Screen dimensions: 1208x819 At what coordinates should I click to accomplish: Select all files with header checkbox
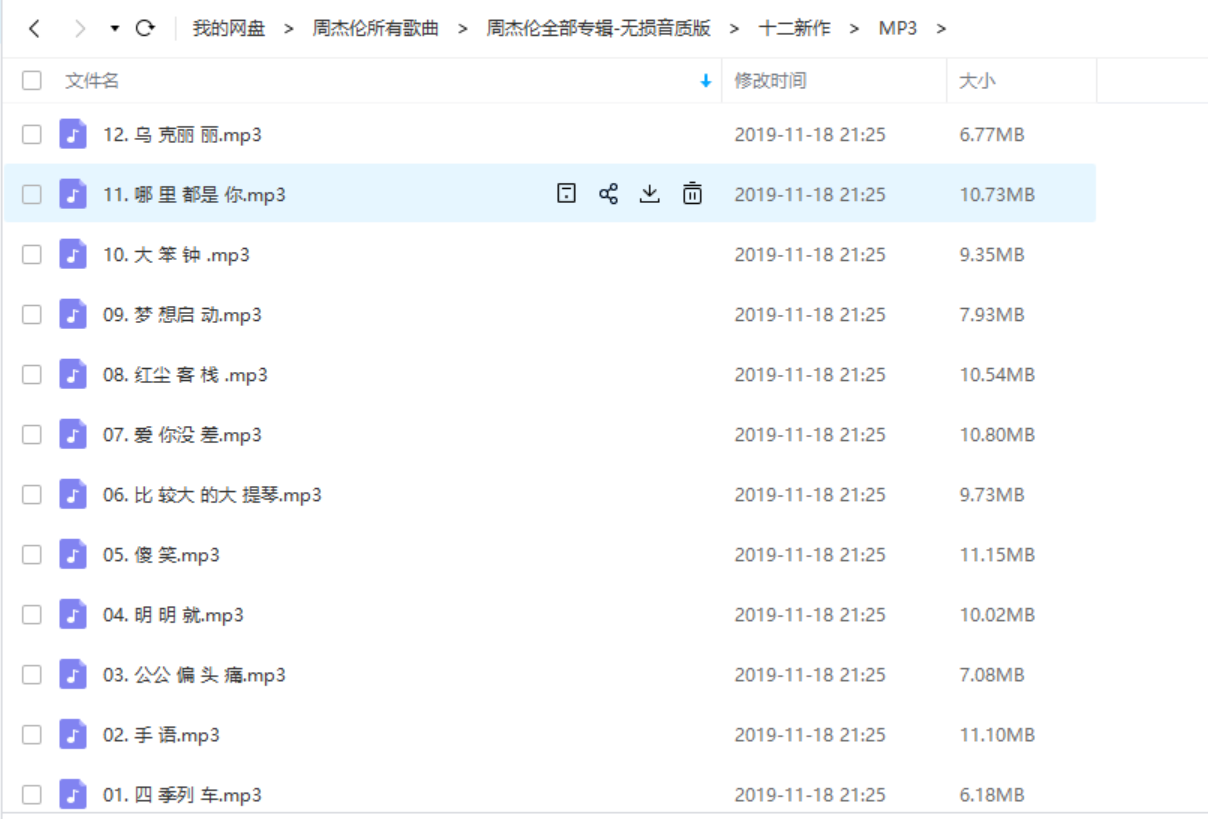(32, 81)
